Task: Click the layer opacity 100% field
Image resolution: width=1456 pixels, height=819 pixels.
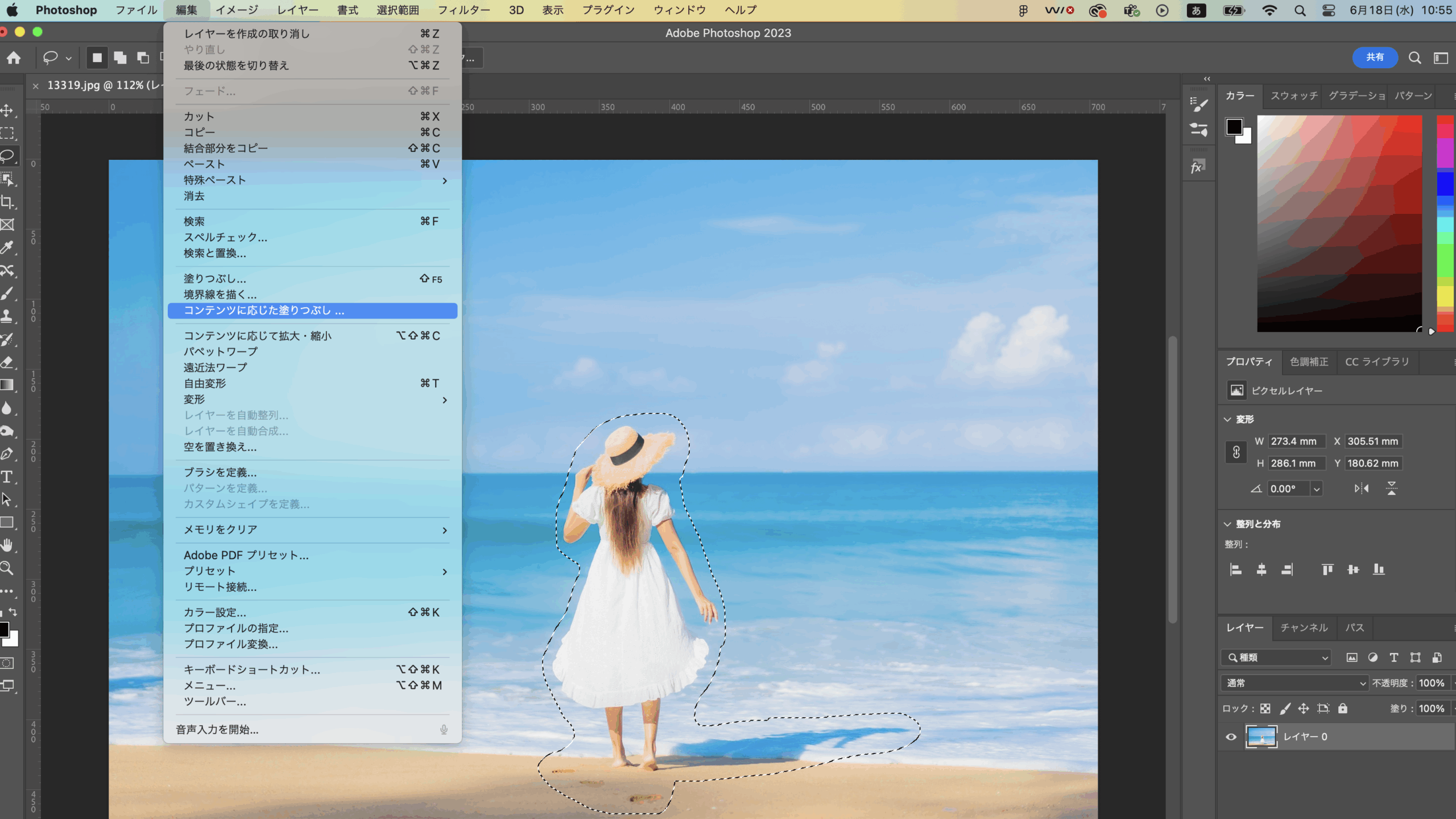Action: (1434, 683)
